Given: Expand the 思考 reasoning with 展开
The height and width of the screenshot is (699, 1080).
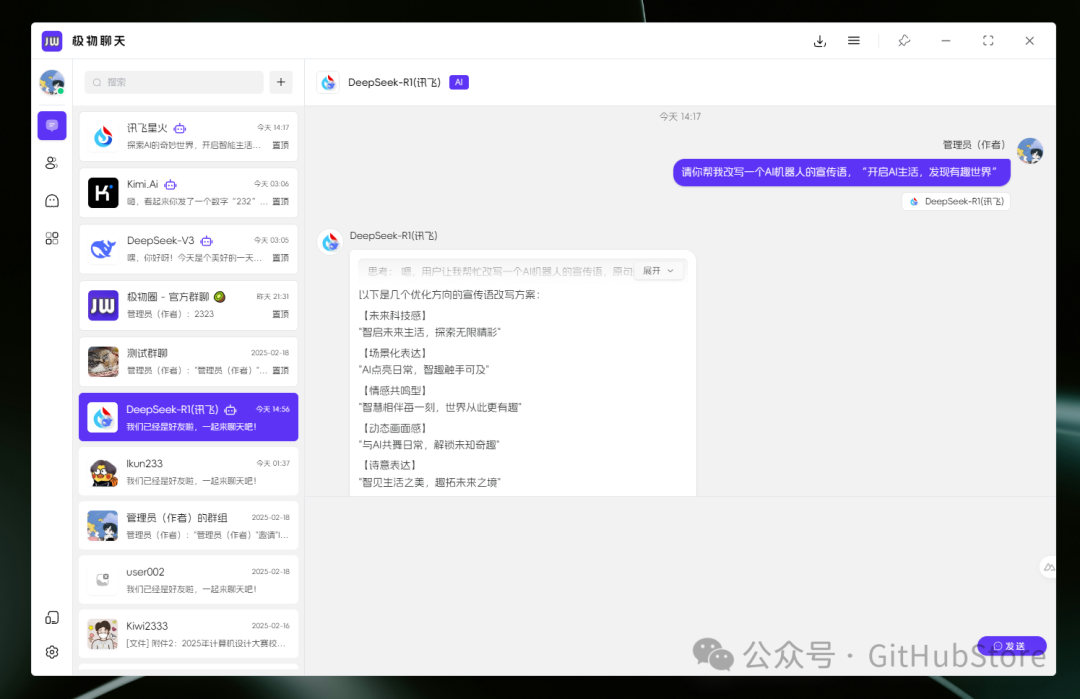Looking at the screenshot, I should (658, 271).
